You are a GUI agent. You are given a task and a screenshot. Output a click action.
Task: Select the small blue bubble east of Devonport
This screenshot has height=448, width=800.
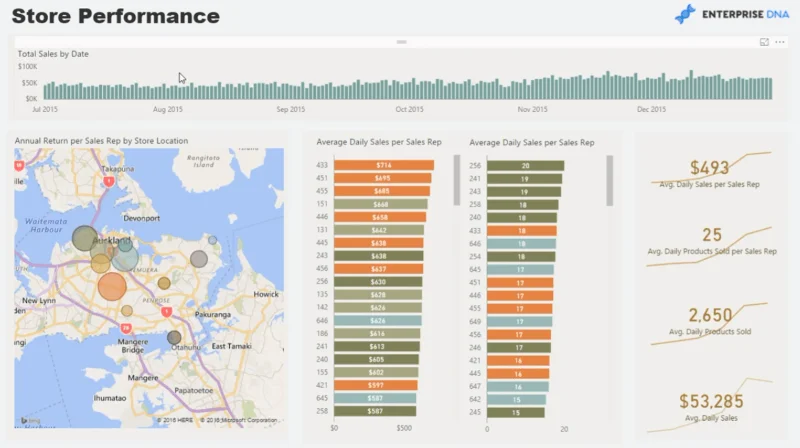(x=212, y=240)
